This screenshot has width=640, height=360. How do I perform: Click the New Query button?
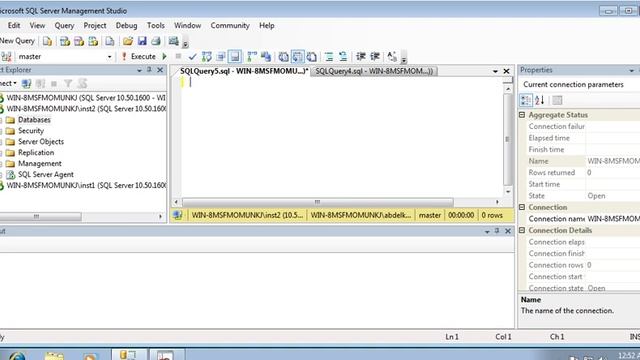(17, 41)
